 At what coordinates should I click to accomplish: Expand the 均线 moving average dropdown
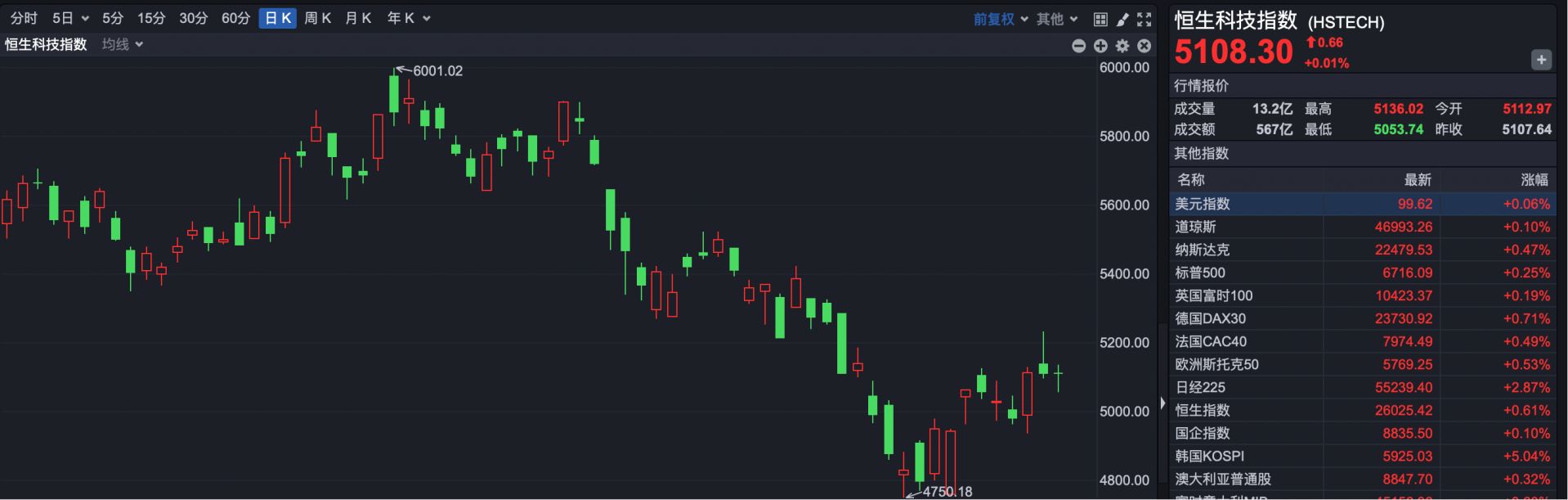point(123,44)
